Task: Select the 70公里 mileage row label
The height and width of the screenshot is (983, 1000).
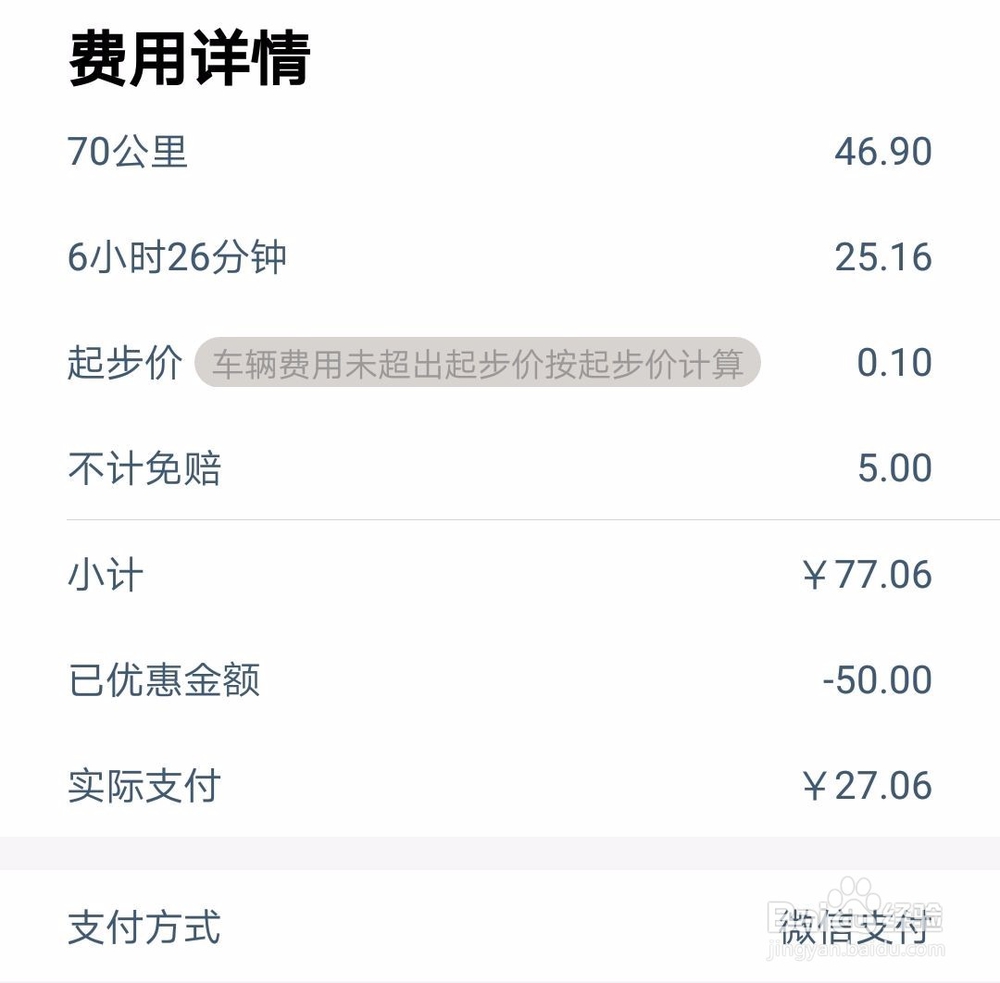Action: (x=128, y=152)
